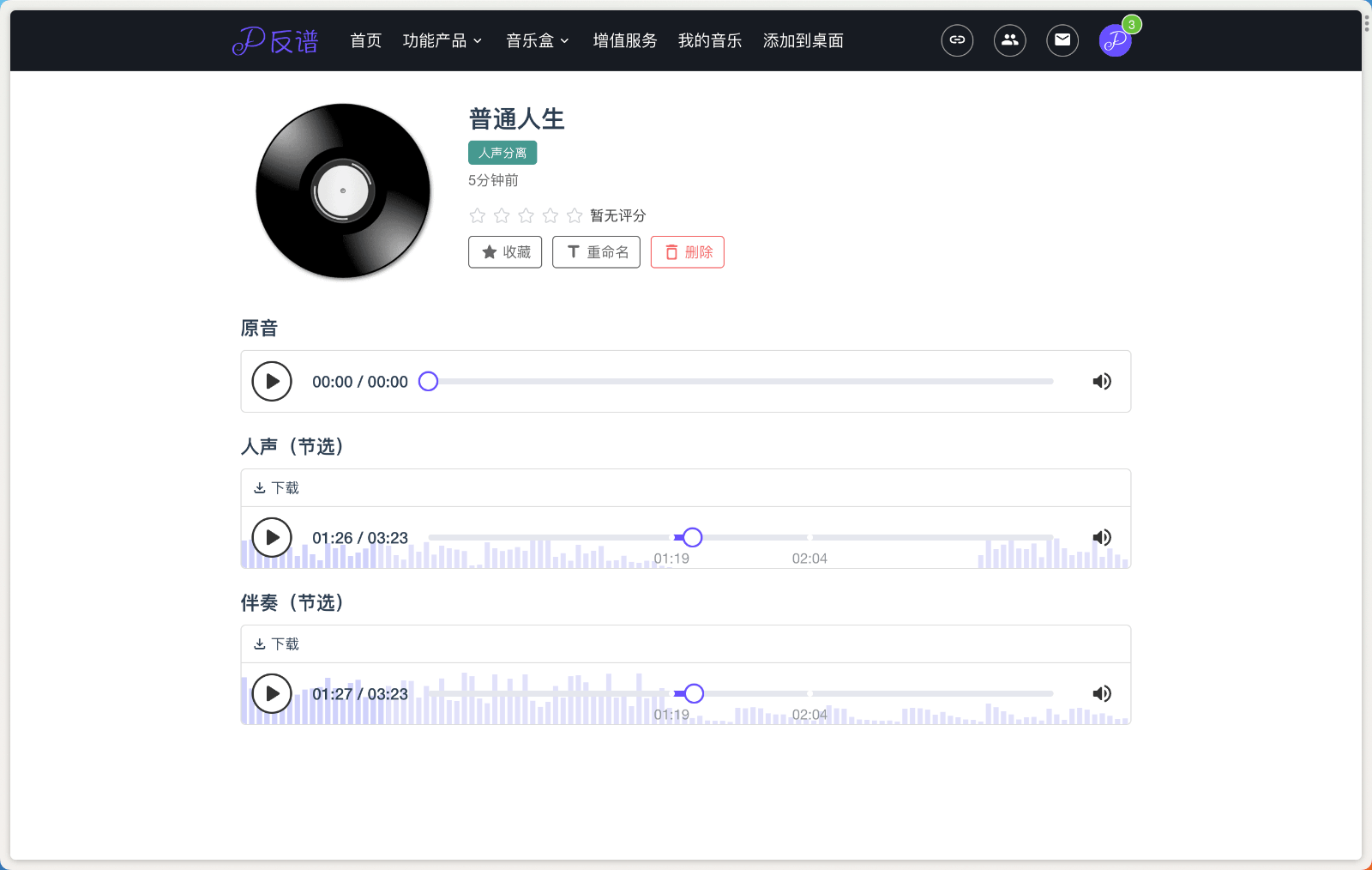The height and width of the screenshot is (870, 1372).
Task: Click the 删除 delete button
Action: (688, 252)
